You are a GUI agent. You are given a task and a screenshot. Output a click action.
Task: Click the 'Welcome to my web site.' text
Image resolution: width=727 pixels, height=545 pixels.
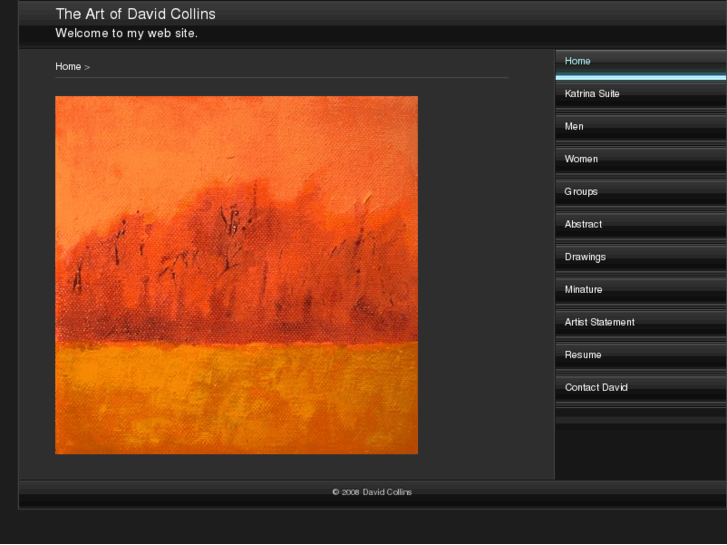coord(127,33)
